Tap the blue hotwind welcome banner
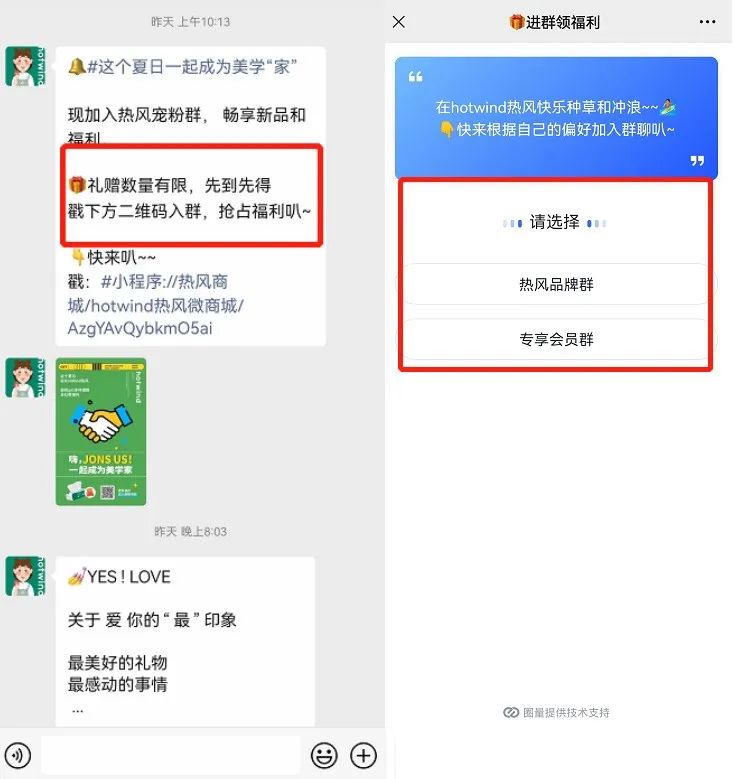This screenshot has height=779, width=736. (x=556, y=117)
